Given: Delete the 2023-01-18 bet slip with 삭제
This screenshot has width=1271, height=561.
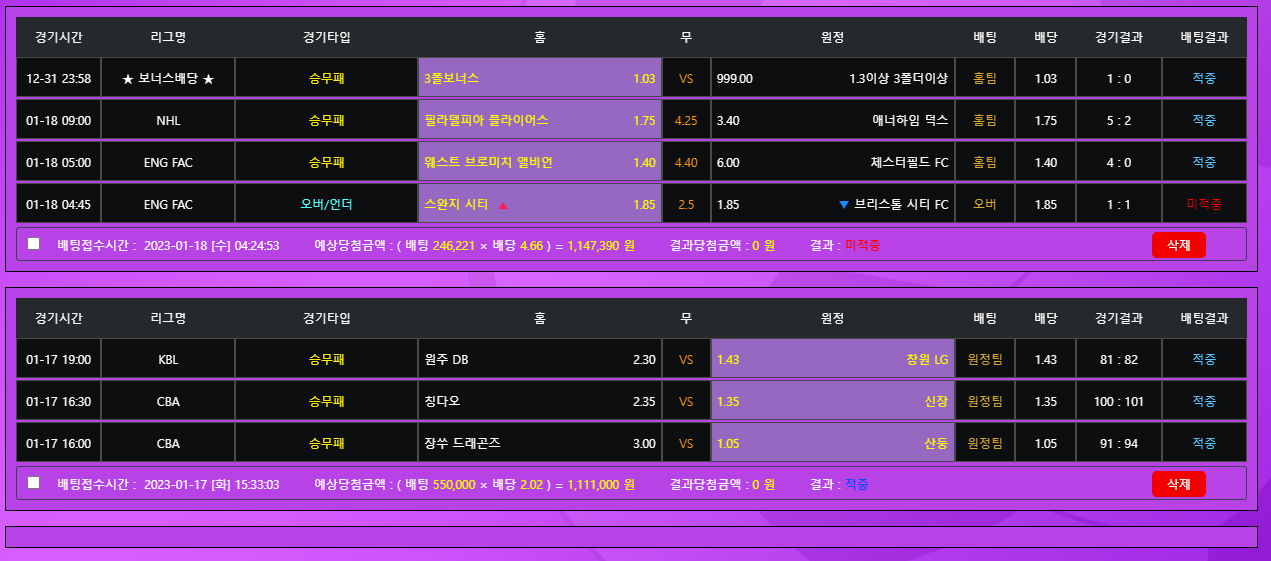Looking at the screenshot, I should coord(1178,245).
